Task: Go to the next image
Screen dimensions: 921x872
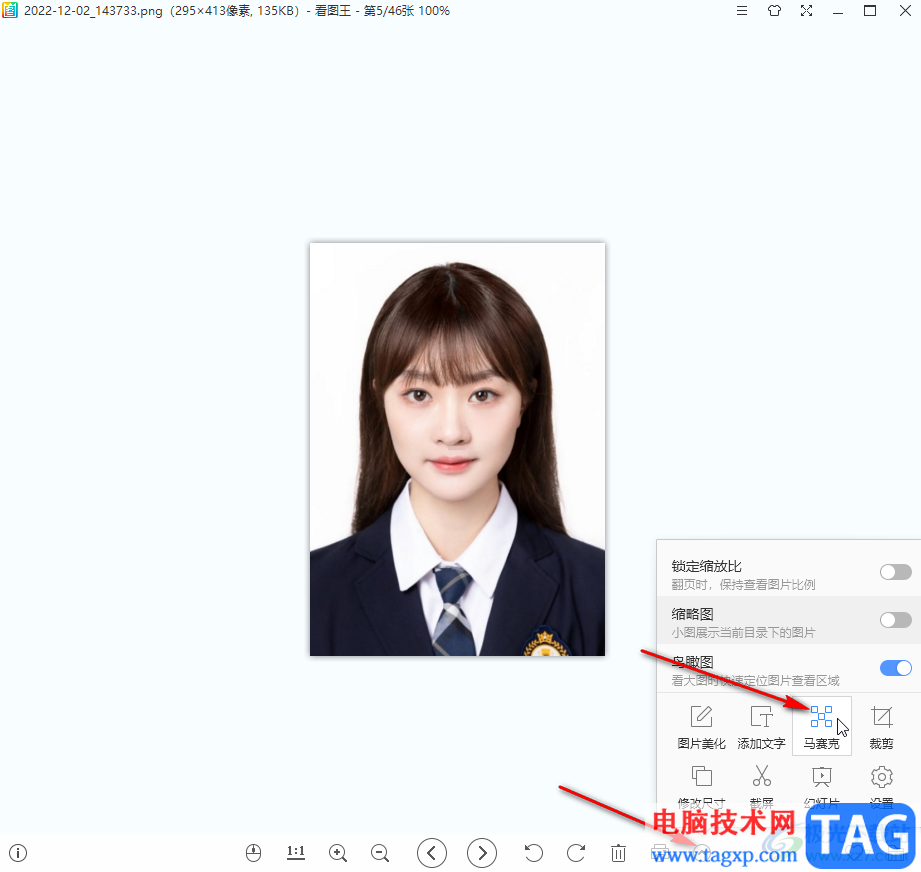Action: (482, 853)
